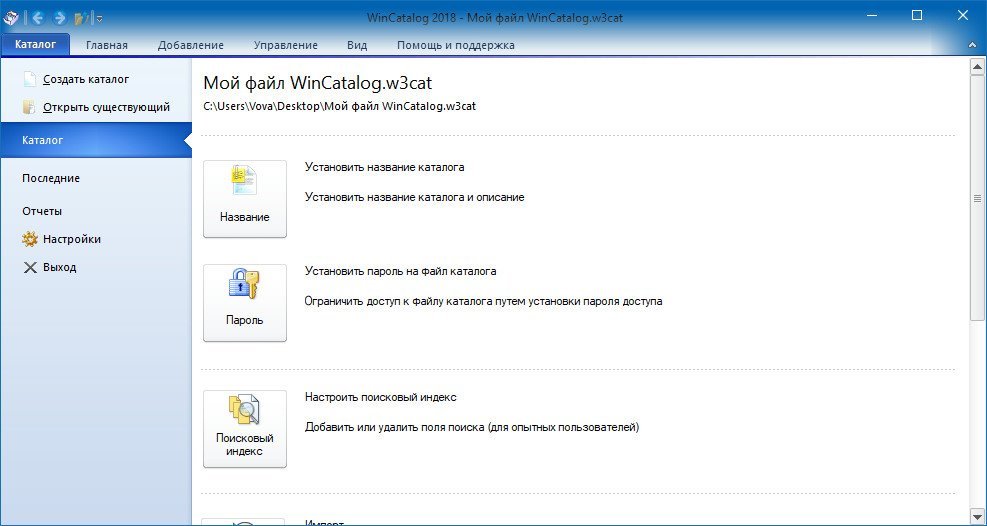Click the folder icon beside Открыть существующий
The image size is (987, 526).
point(30,107)
